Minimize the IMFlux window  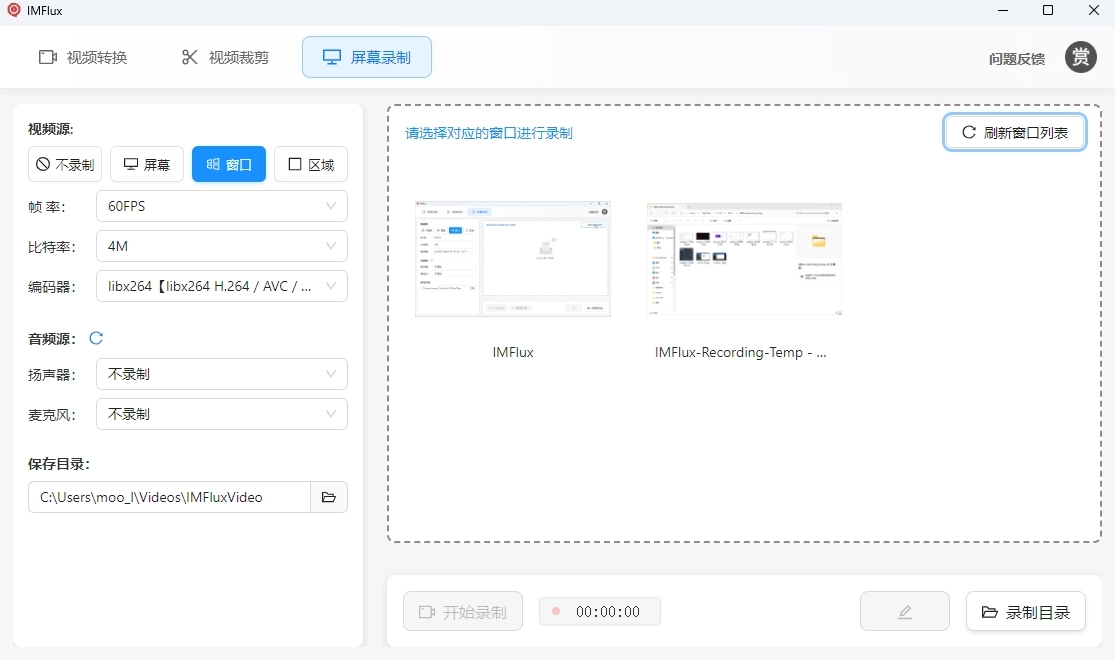pyautogui.click(x=1003, y=11)
